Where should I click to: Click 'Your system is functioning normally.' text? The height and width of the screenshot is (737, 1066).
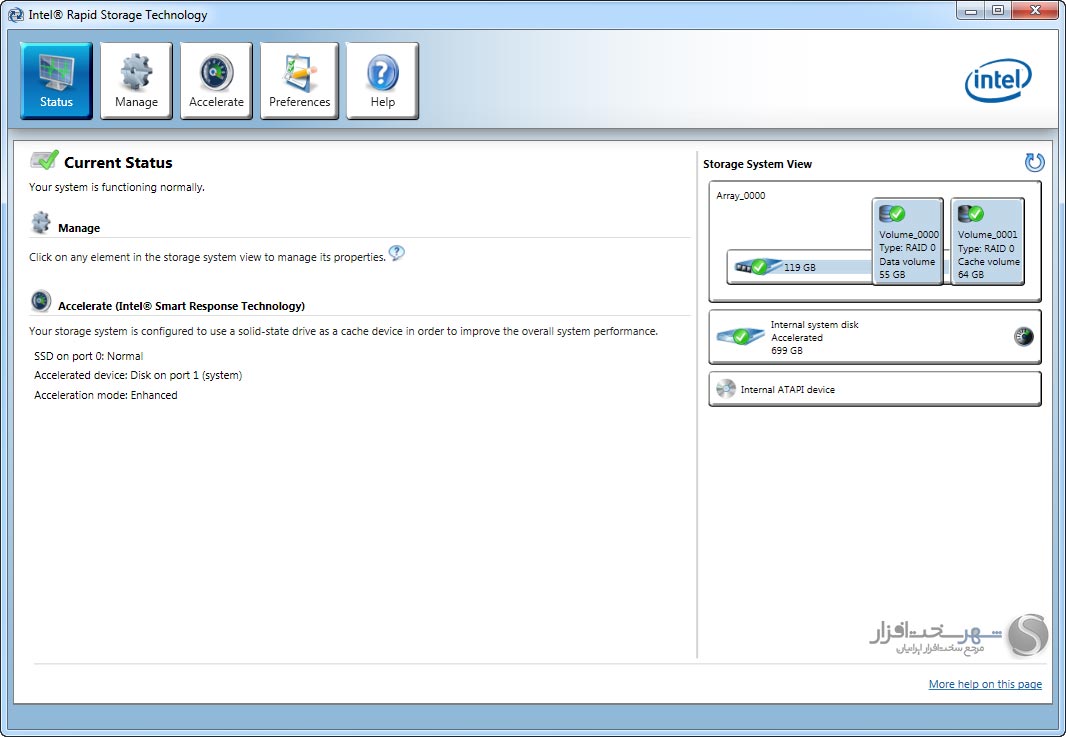click(x=116, y=187)
